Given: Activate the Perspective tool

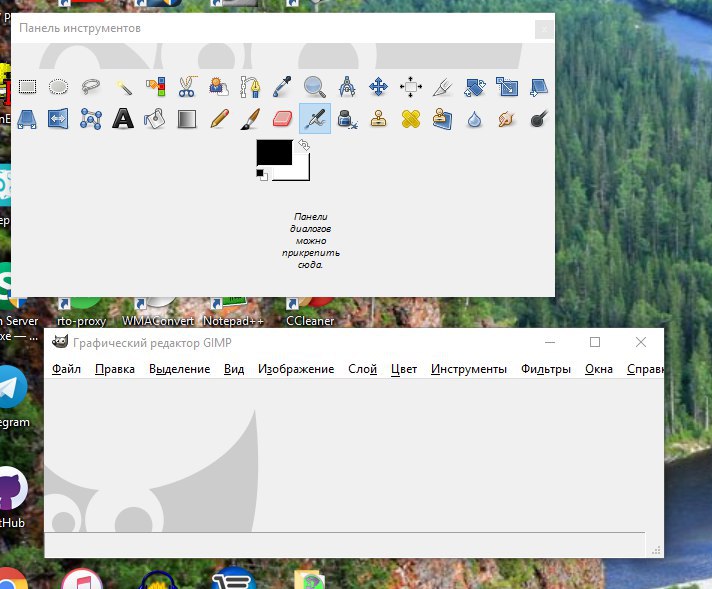Looking at the screenshot, I should coord(27,119).
